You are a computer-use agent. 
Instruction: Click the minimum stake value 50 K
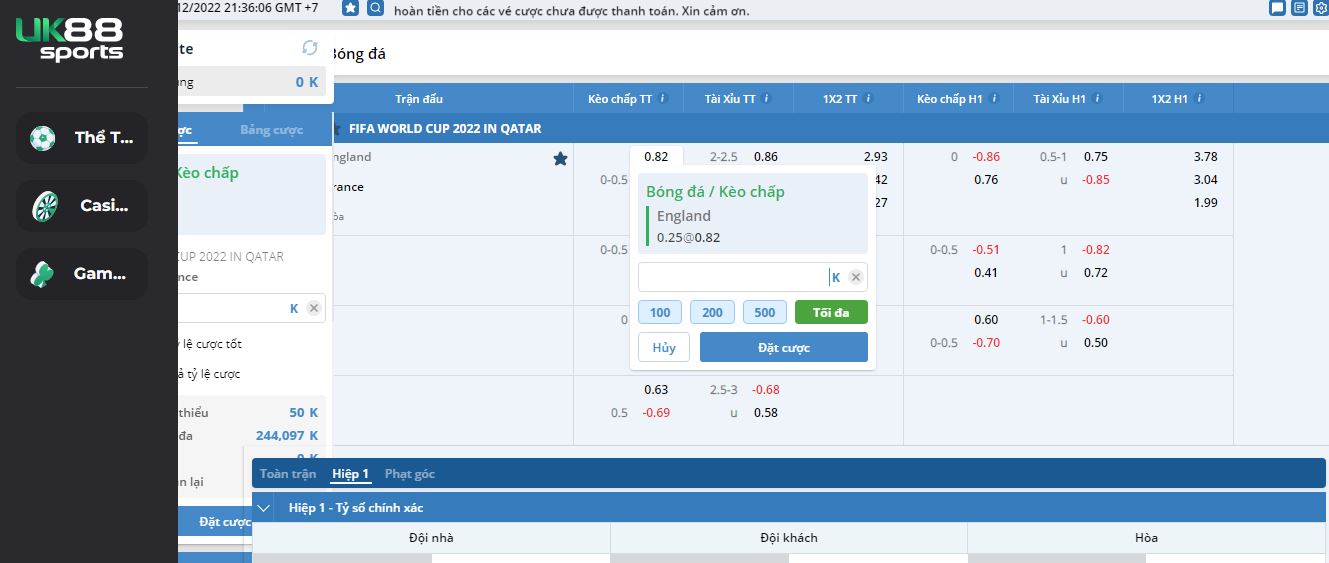303,412
